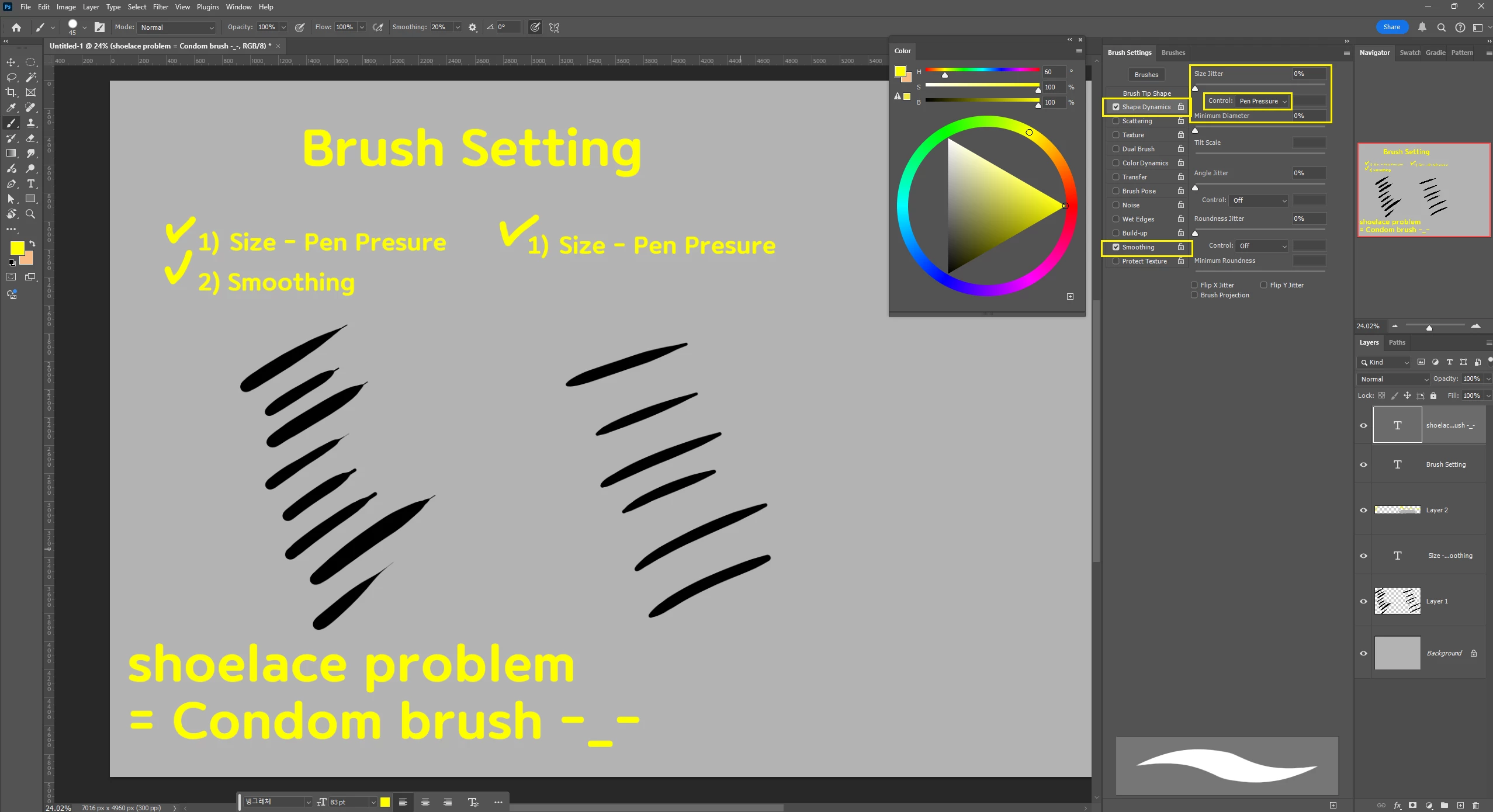Select the Layer 1 thumbnail
The image size is (1493, 812).
click(1397, 601)
